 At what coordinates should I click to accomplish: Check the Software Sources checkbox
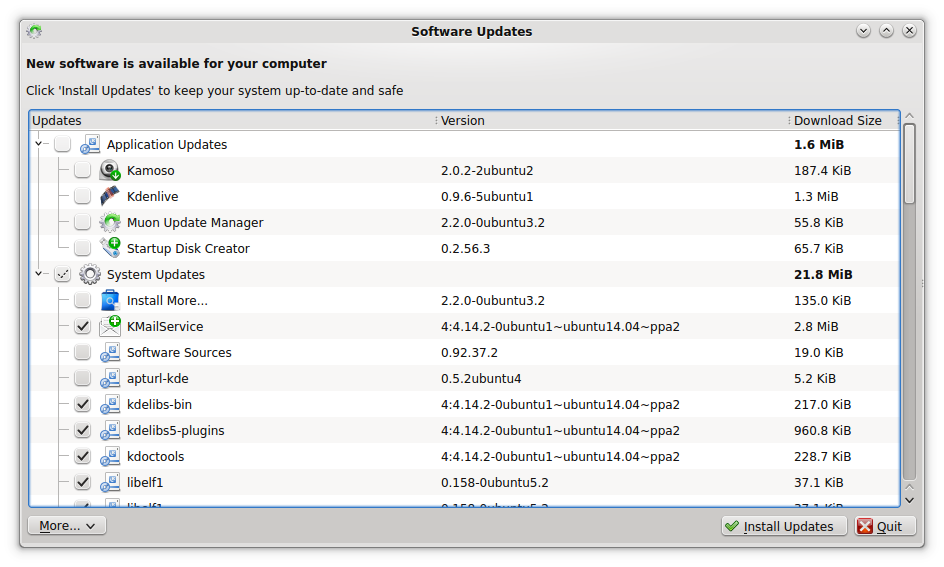tap(82, 352)
